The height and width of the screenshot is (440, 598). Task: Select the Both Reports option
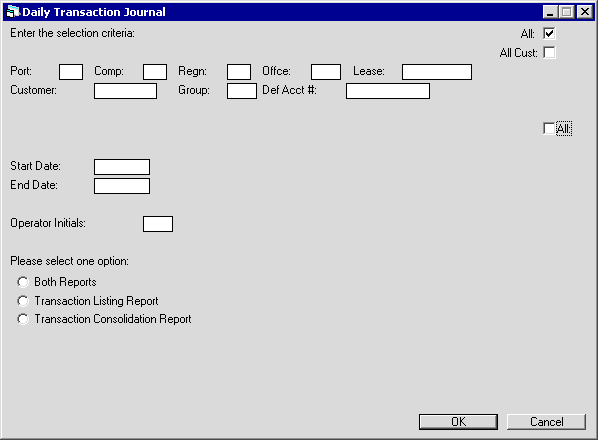coord(23,282)
